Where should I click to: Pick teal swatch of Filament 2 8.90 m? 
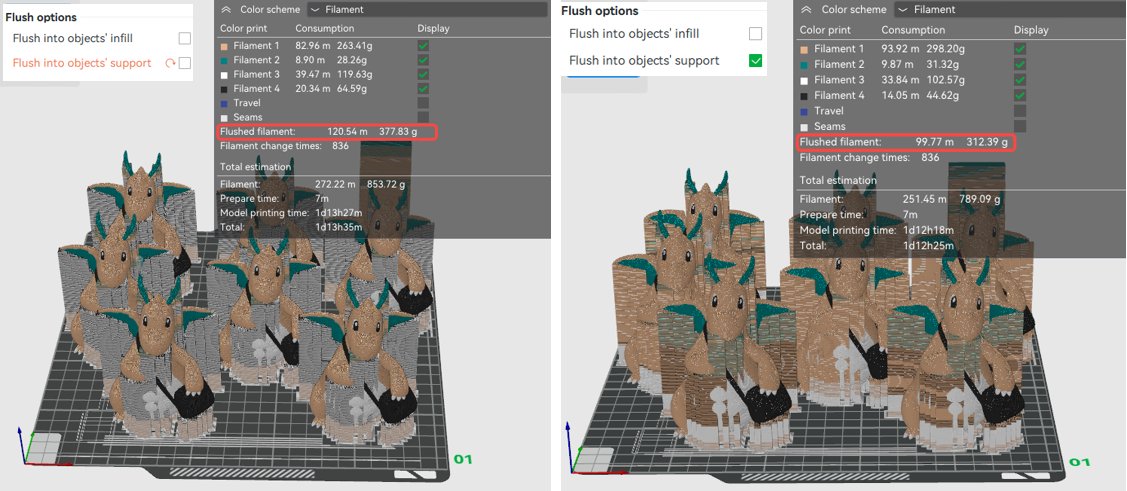(x=224, y=60)
